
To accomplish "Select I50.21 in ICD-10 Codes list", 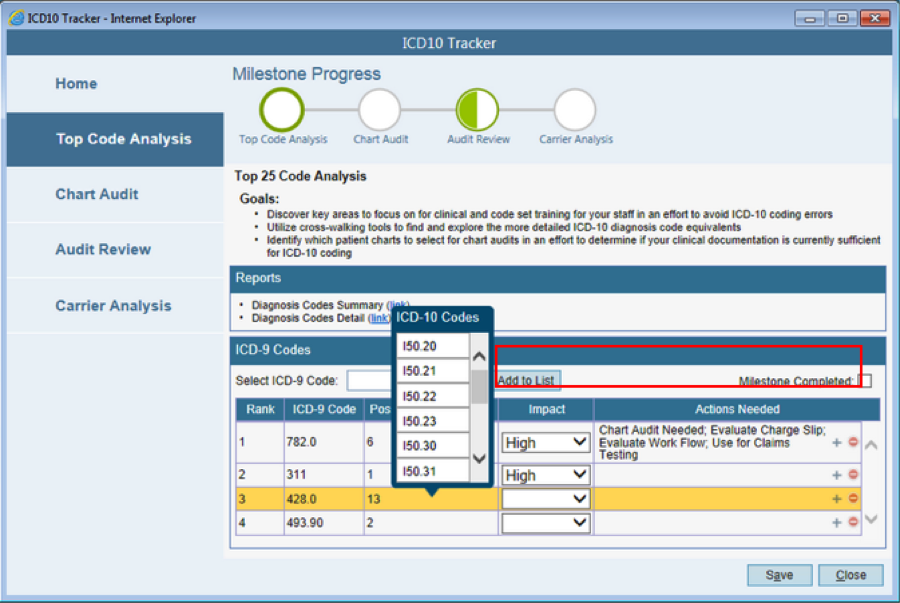I will click(433, 371).
